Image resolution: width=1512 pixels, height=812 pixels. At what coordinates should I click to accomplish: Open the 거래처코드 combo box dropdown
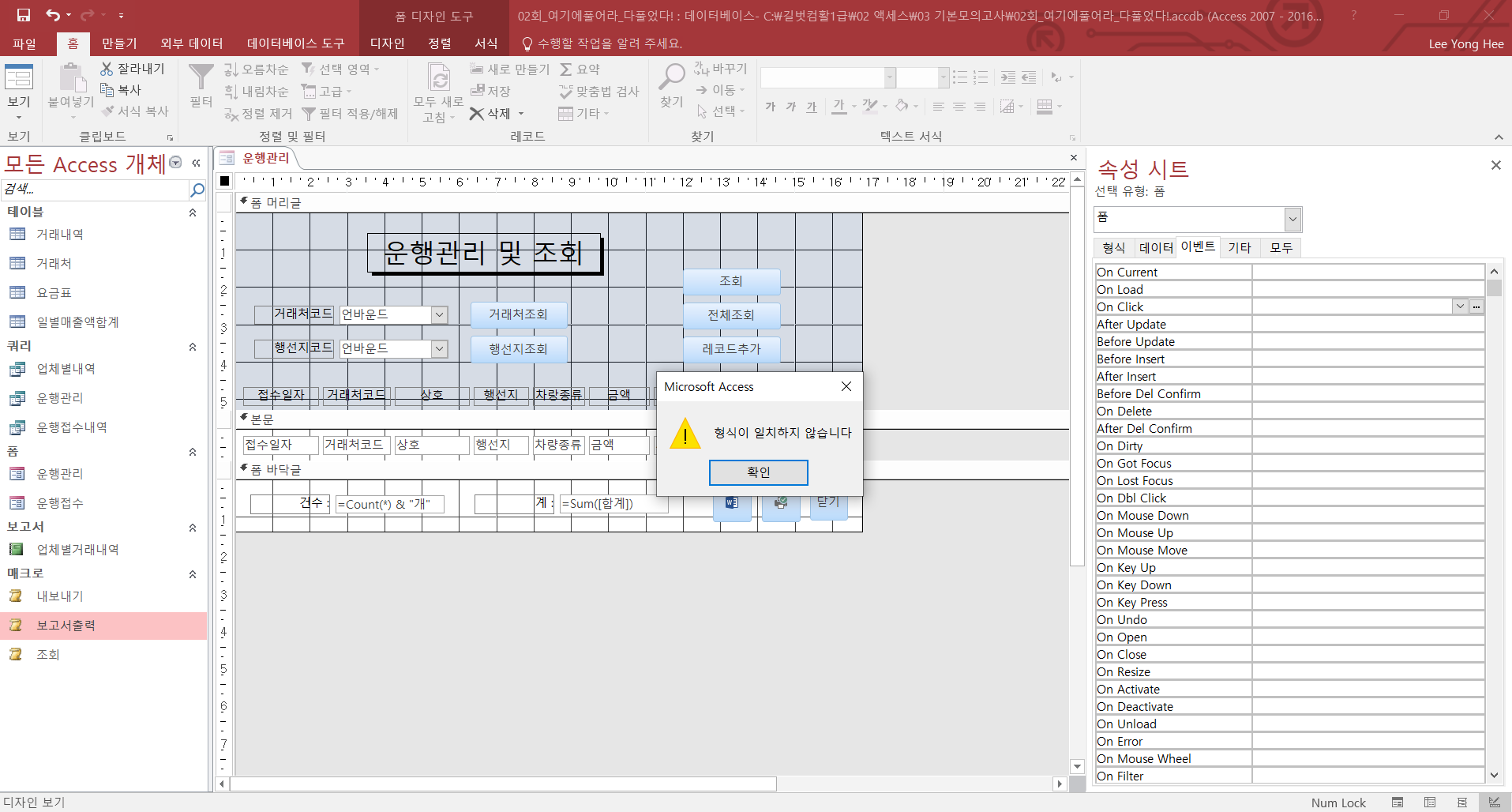tap(440, 314)
